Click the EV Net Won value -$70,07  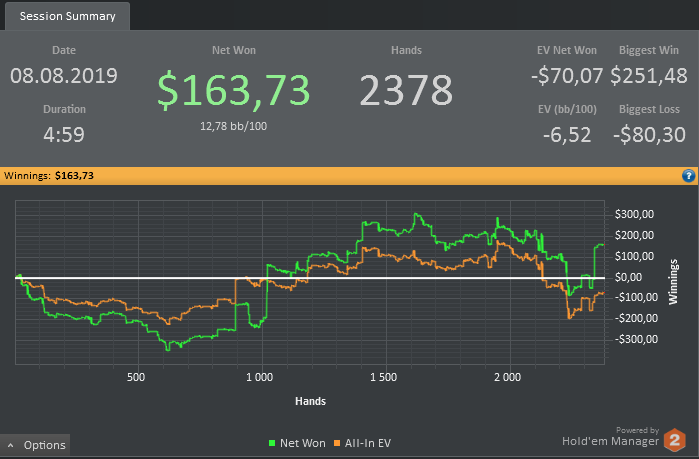click(567, 76)
